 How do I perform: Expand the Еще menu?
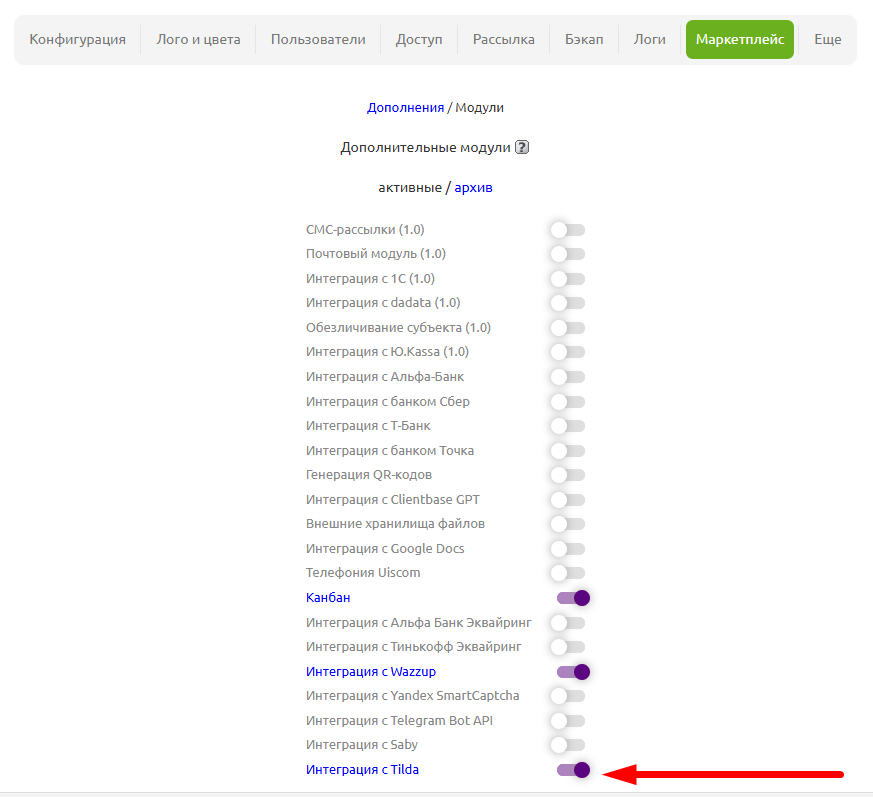click(827, 40)
